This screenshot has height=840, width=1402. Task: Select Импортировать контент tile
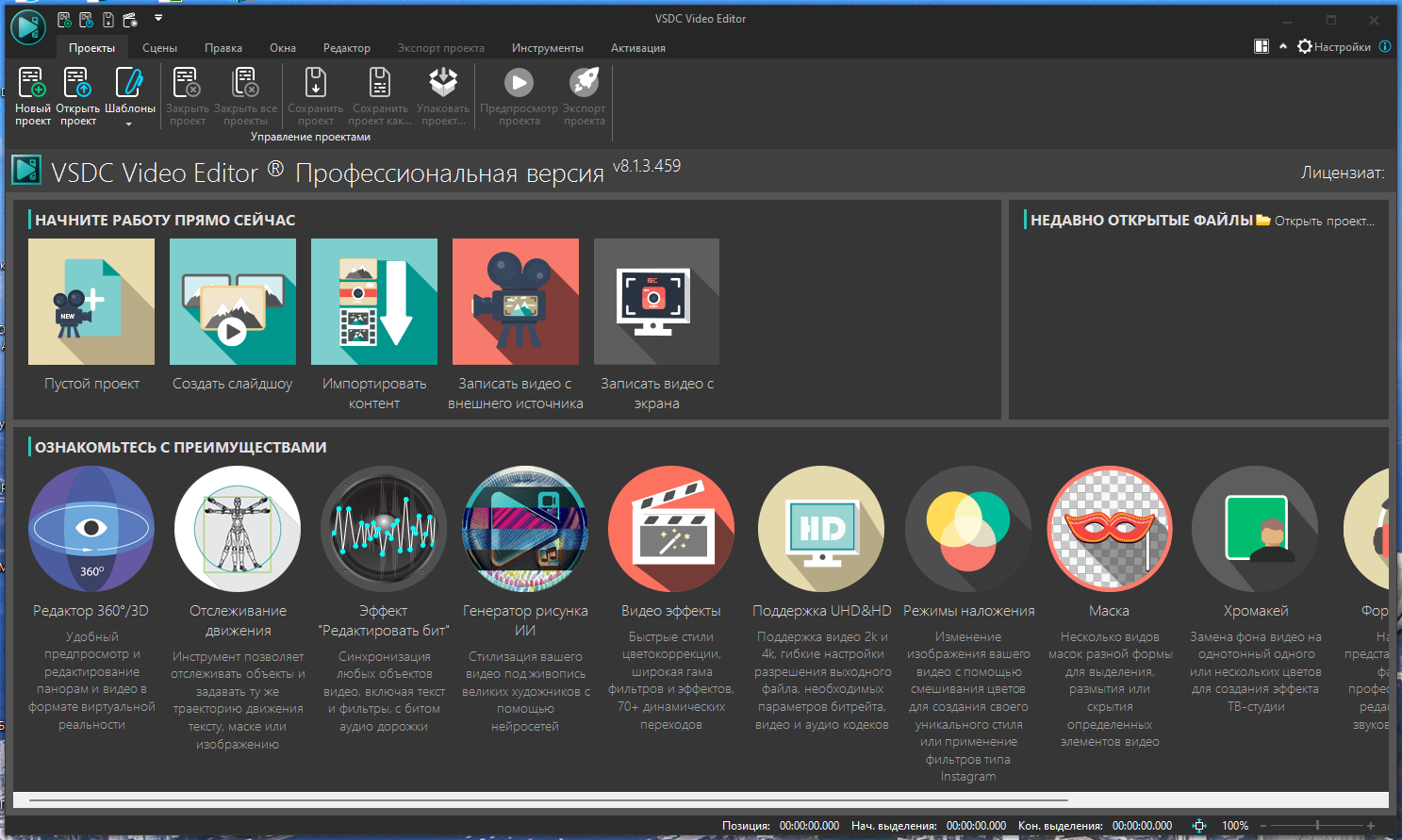pyautogui.click(x=374, y=302)
